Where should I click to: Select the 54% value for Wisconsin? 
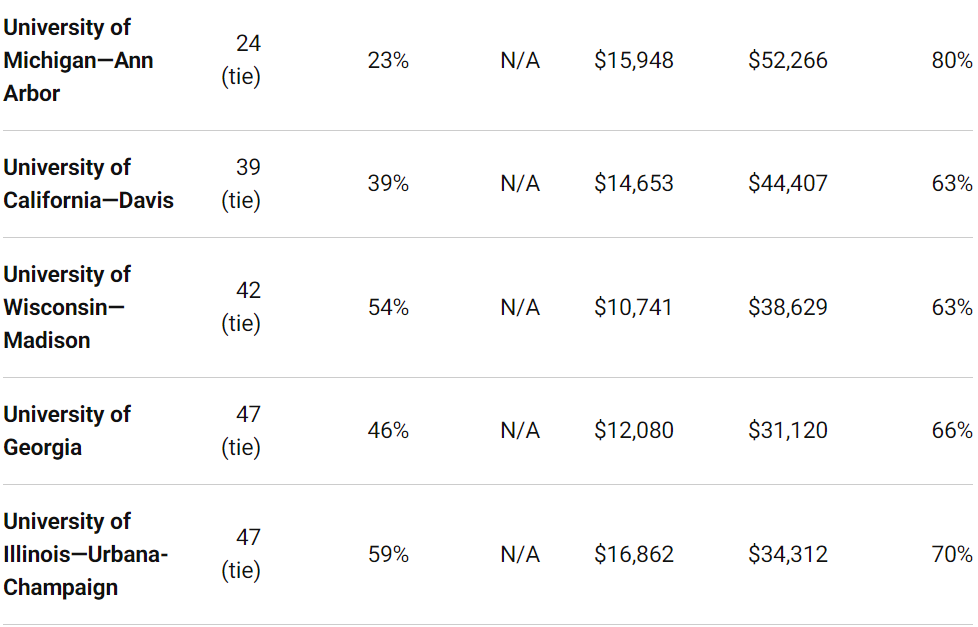click(x=388, y=307)
